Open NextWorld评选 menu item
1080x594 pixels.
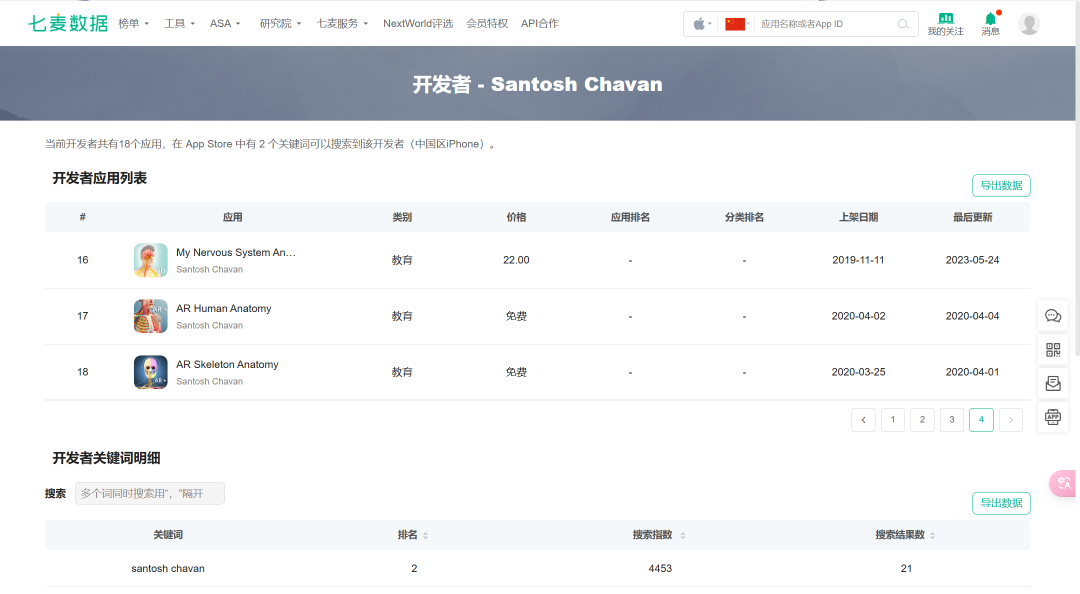pos(418,23)
